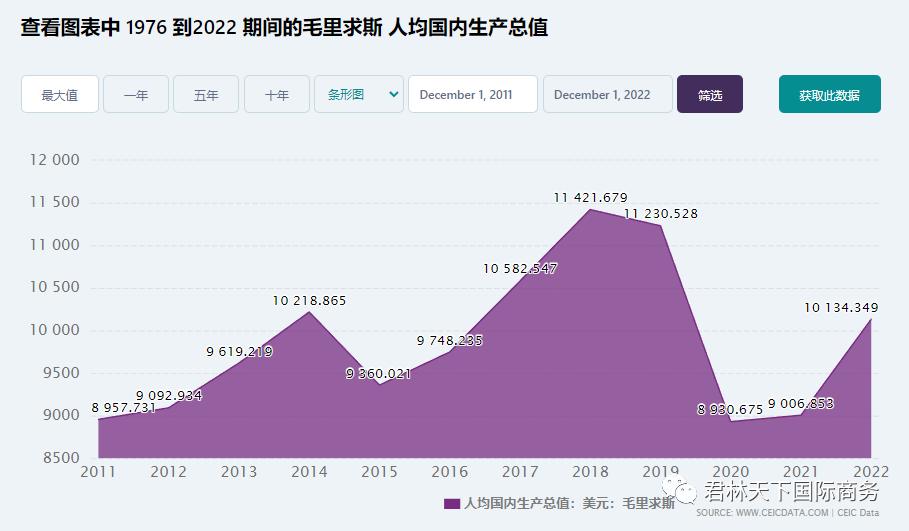Click the purple legend color square
909x531 pixels.
tap(452, 503)
